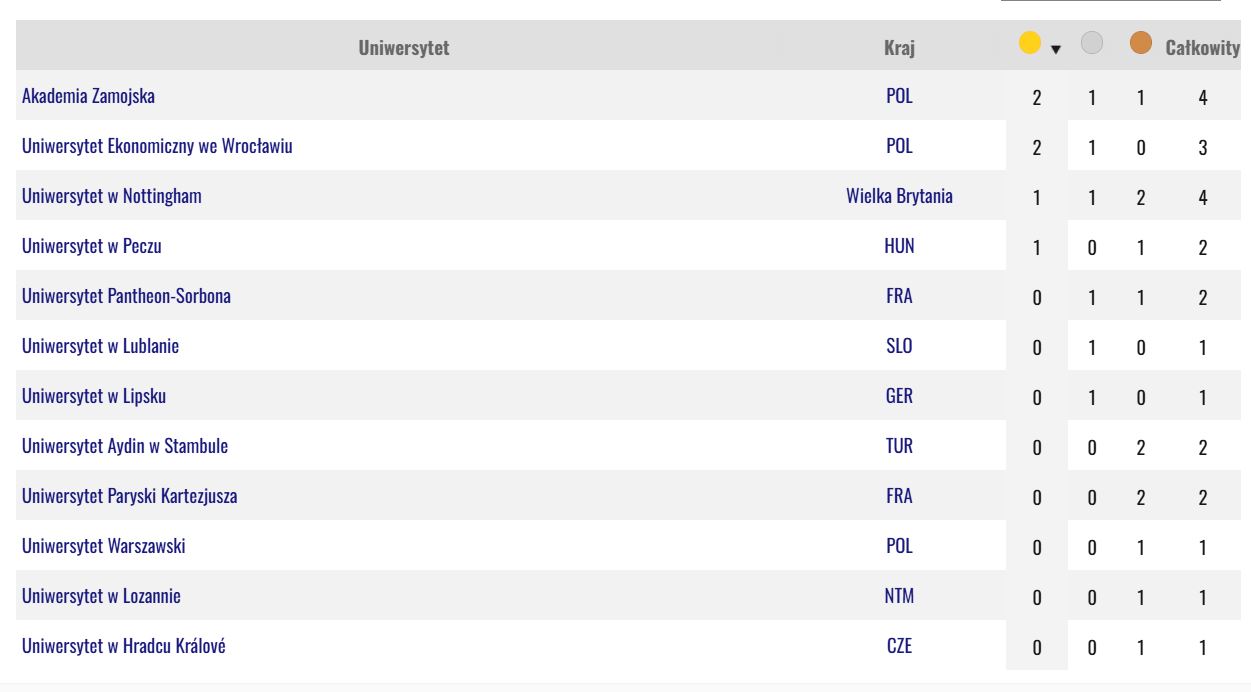Sort table by Kraj column header

tap(900, 46)
